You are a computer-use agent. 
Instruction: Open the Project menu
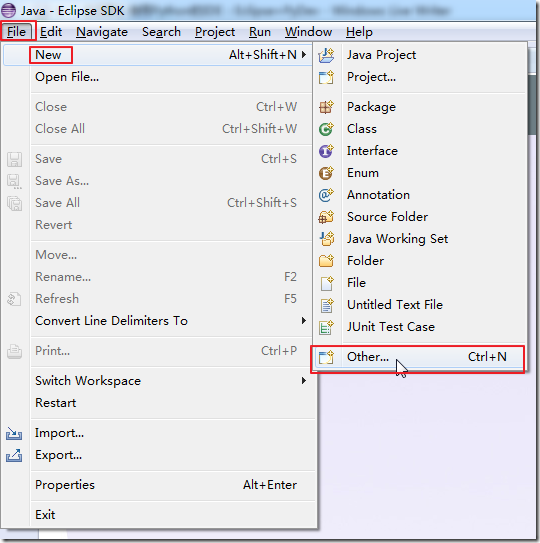pyautogui.click(x=215, y=32)
